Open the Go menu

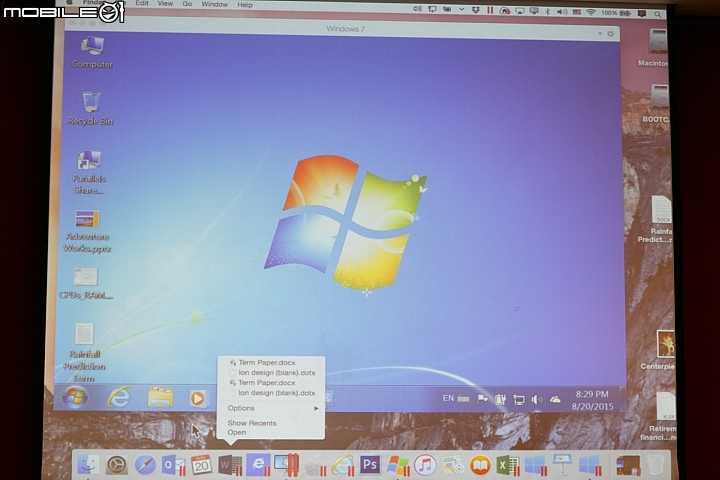[x=187, y=4]
